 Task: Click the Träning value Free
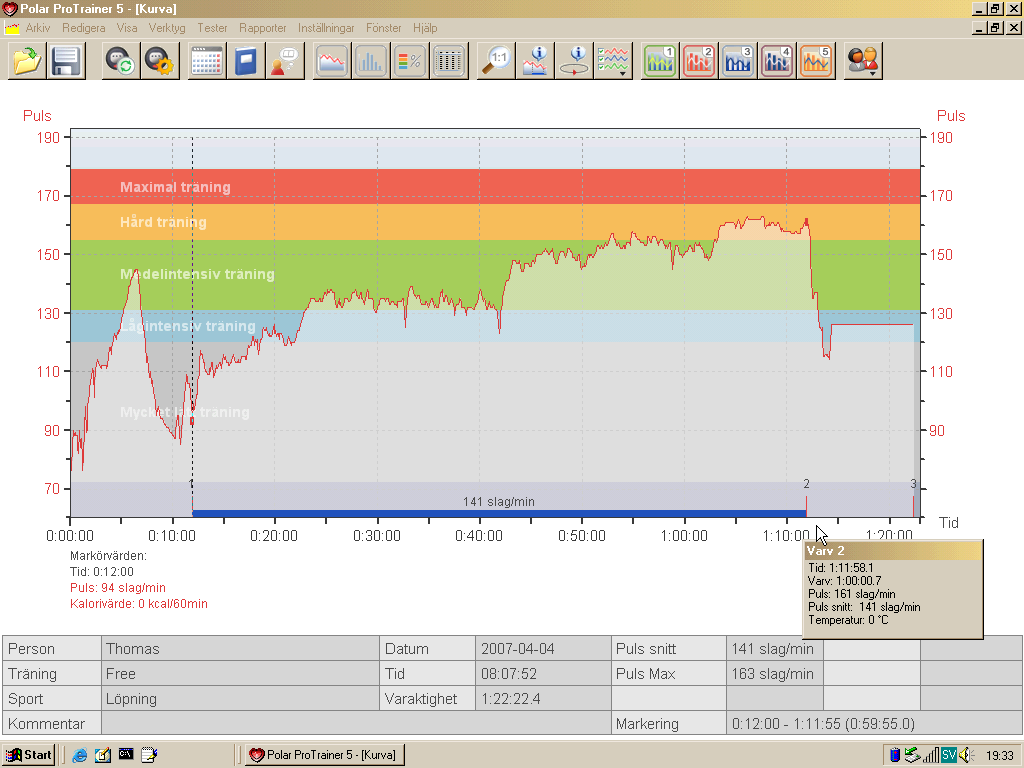point(240,674)
